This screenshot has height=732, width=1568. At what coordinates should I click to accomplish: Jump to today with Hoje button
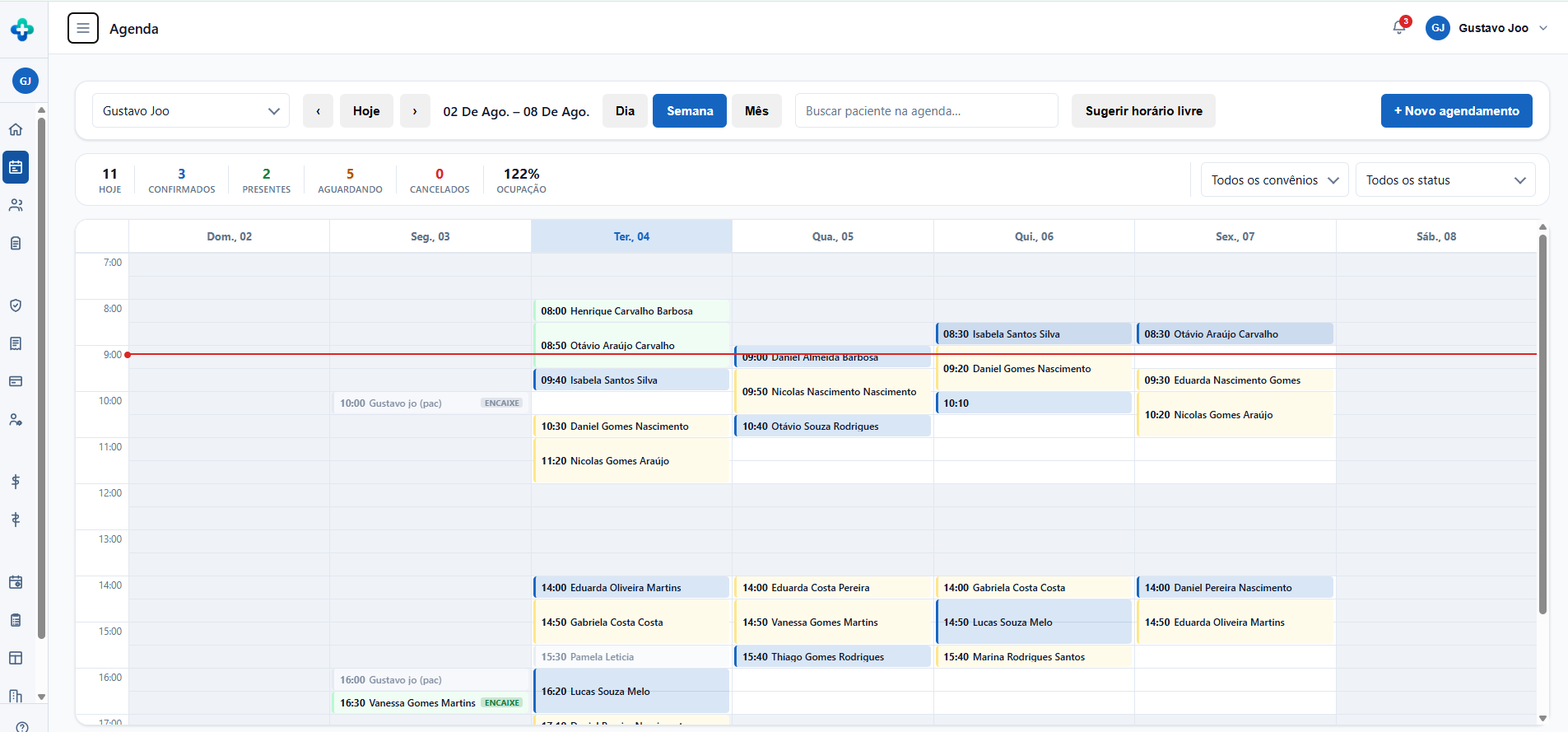point(366,111)
